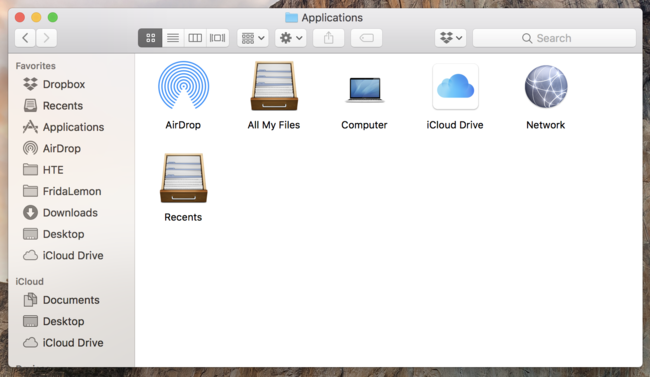Image resolution: width=650 pixels, height=377 pixels.
Task: Click into the Search field
Action: point(554,38)
